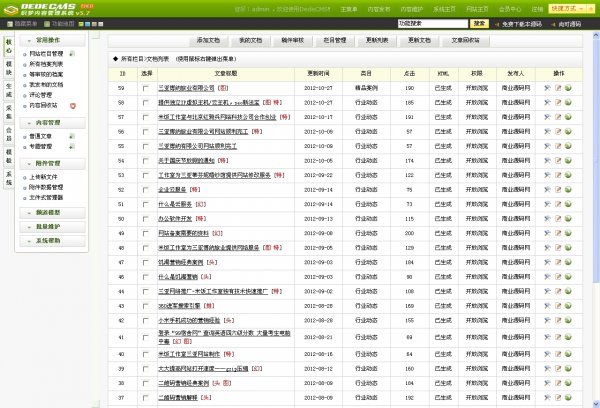Viewport: 600px width, 408px height.
Task: Expand the 频道模型 sidebar section
Action: (x=52, y=213)
